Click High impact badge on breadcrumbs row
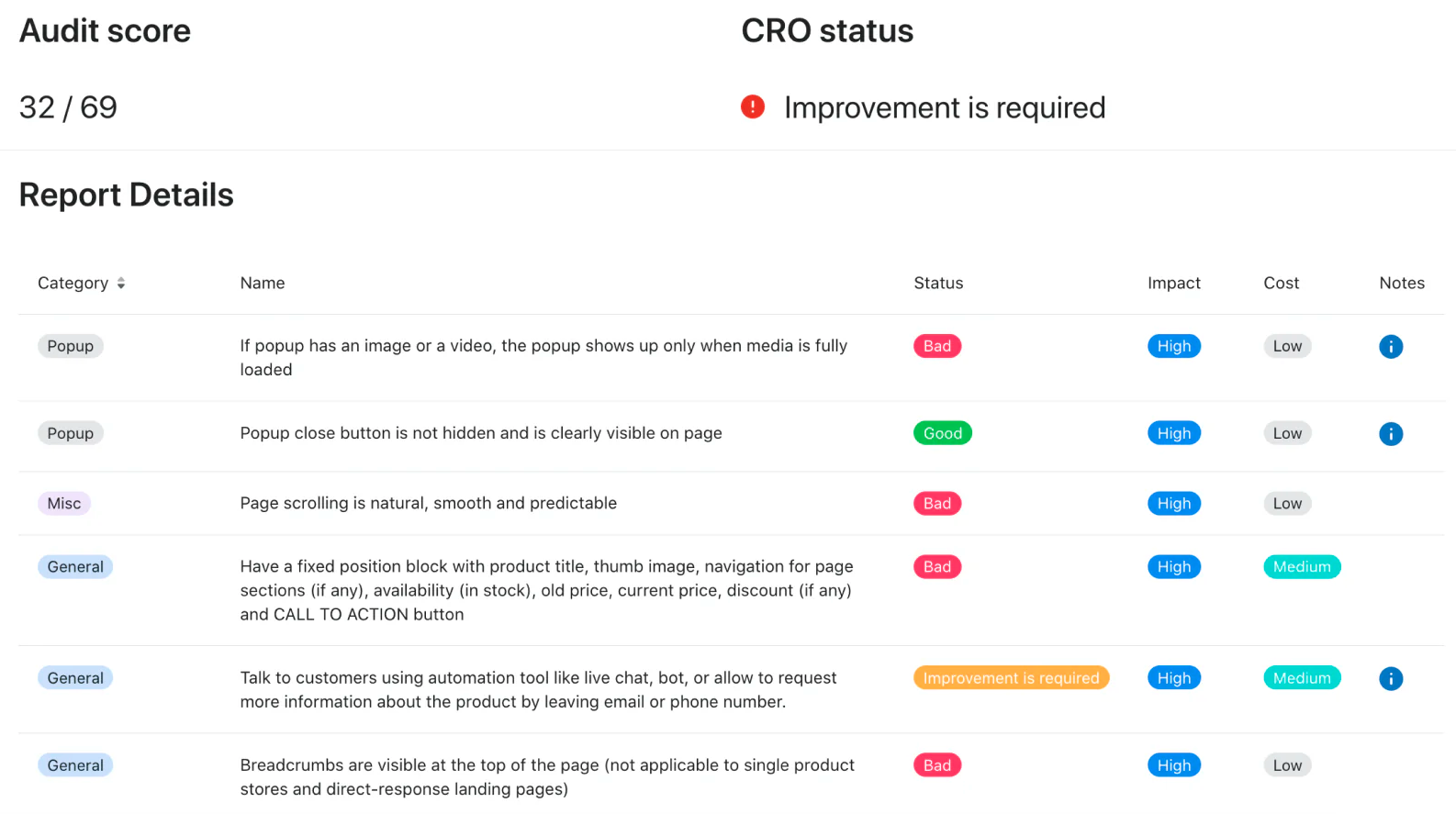Image resolution: width=1456 pixels, height=814 pixels. pos(1173,765)
